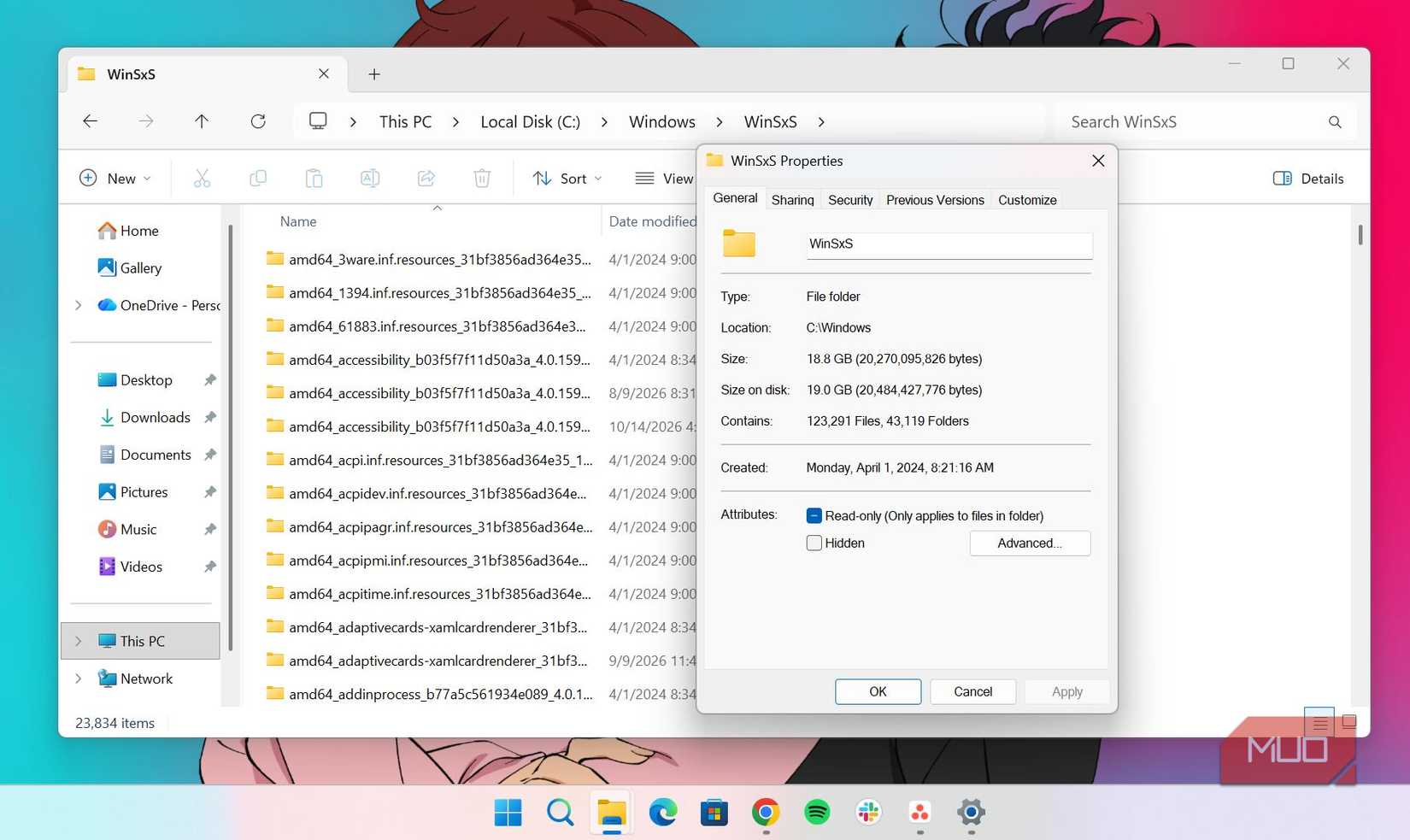
Task: Click the Copy icon in toolbar
Action: (x=257, y=178)
